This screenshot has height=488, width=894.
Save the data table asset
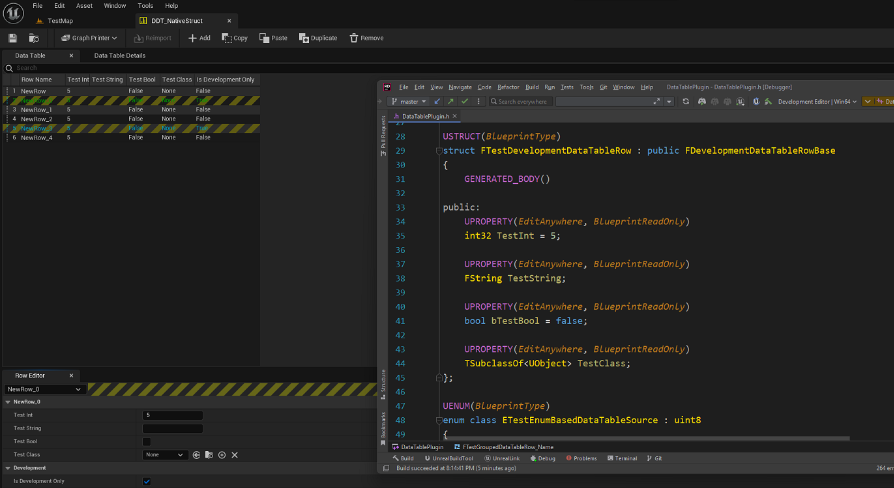(x=13, y=38)
